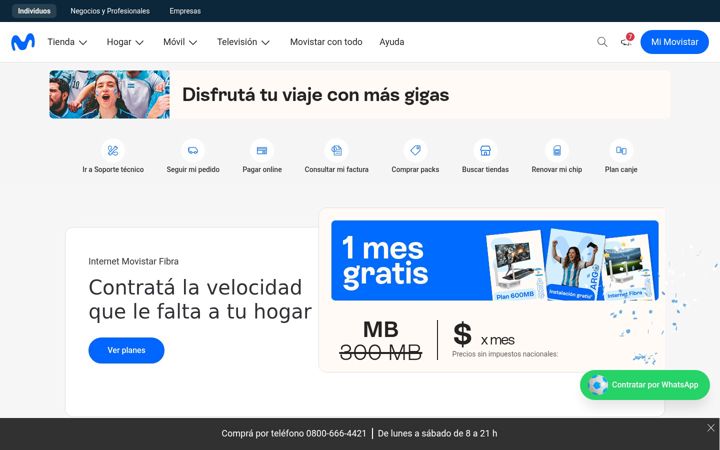Open Movistar con todo
This screenshot has height=450, width=720.
[x=326, y=42]
